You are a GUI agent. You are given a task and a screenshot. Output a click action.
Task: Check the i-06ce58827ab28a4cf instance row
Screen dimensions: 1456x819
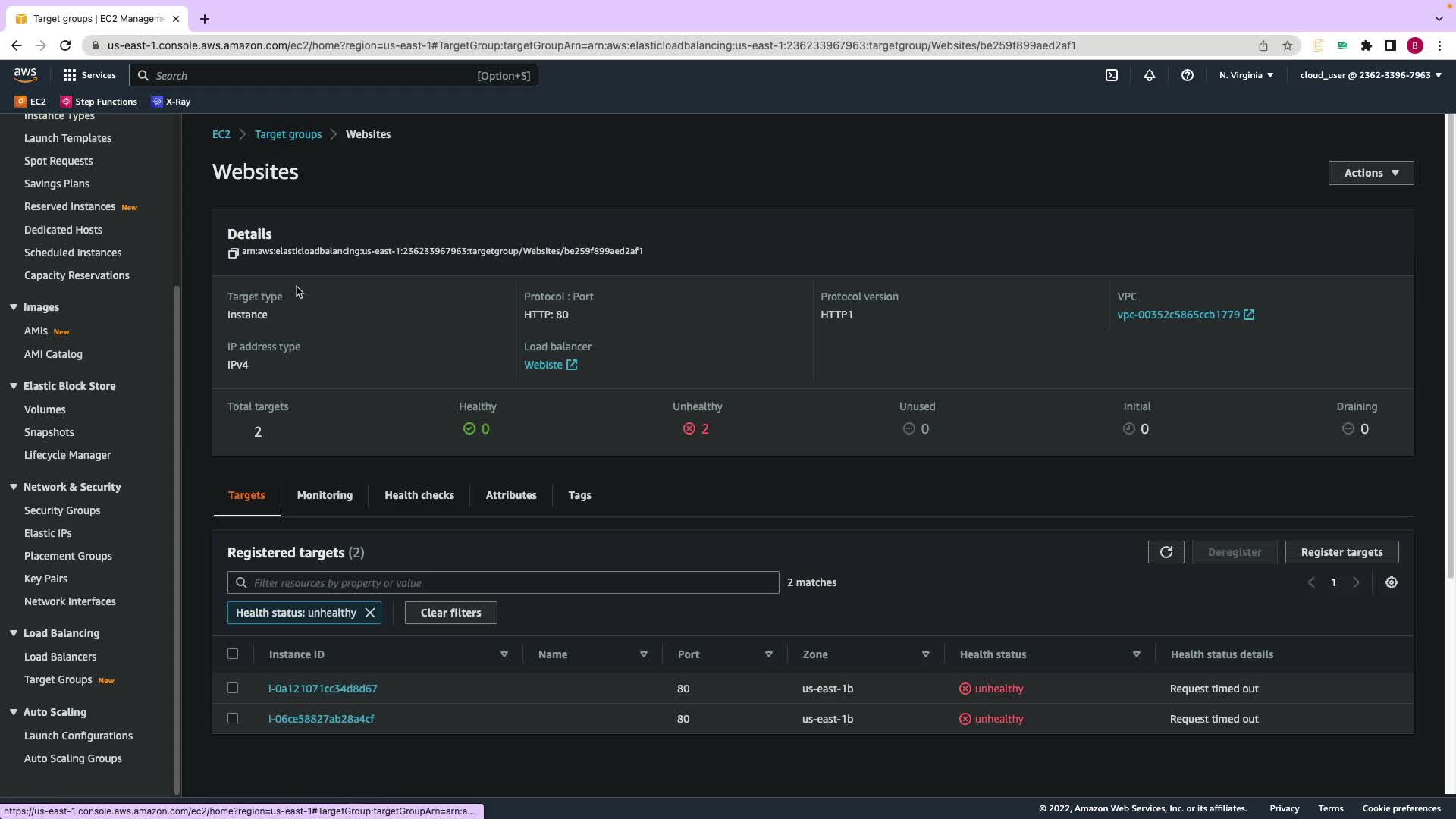click(x=233, y=718)
